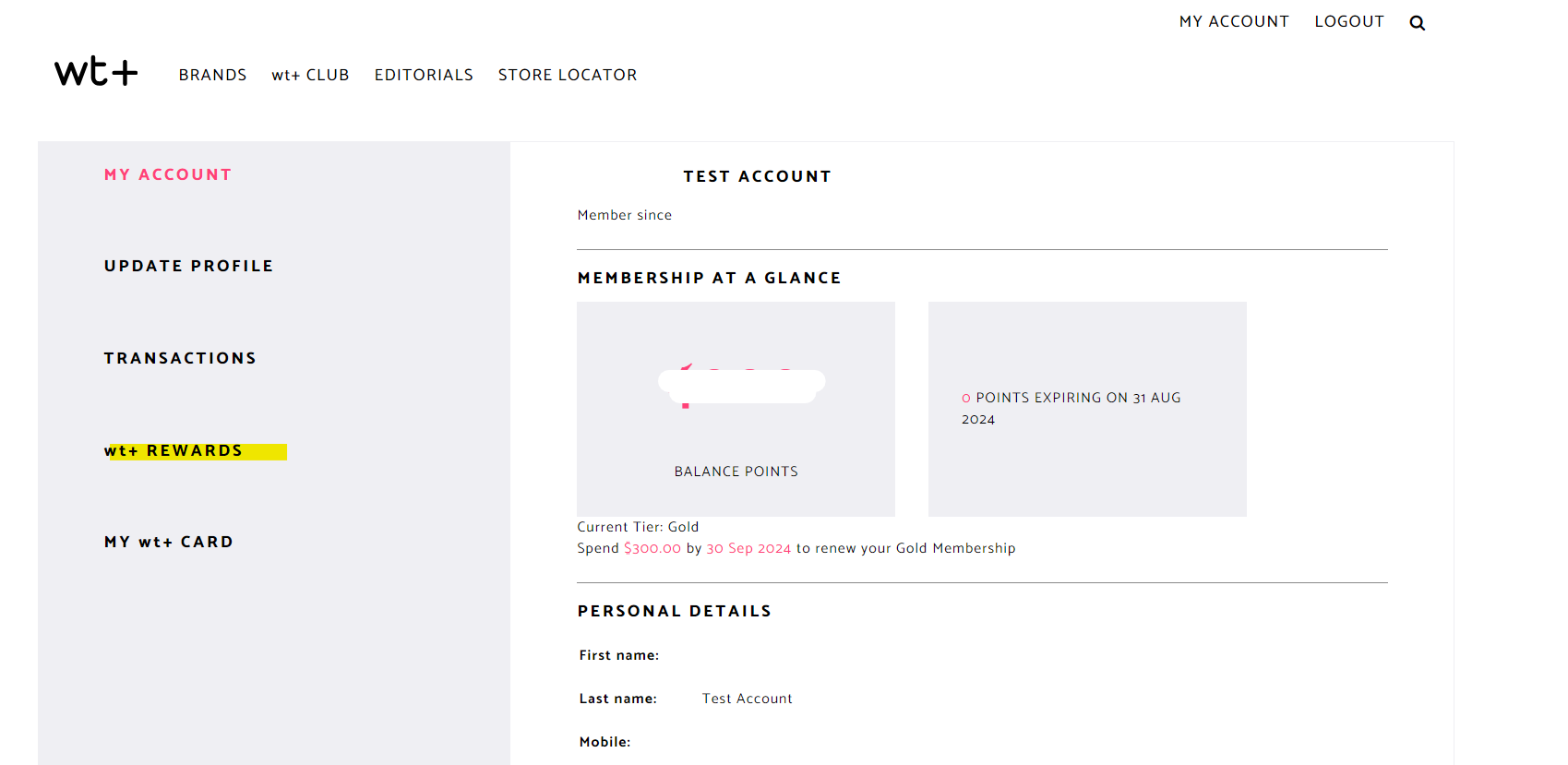Click the wt+ logo

point(96,72)
